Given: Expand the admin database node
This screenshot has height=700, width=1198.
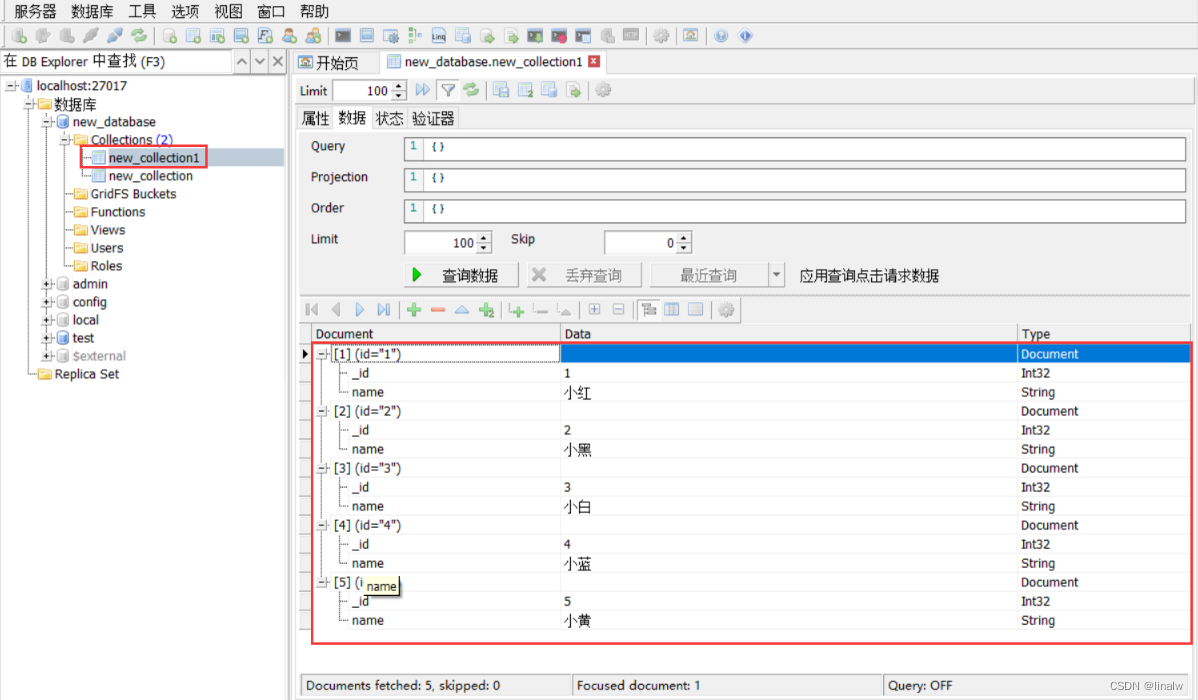Looking at the screenshot, I should point(45,284).
